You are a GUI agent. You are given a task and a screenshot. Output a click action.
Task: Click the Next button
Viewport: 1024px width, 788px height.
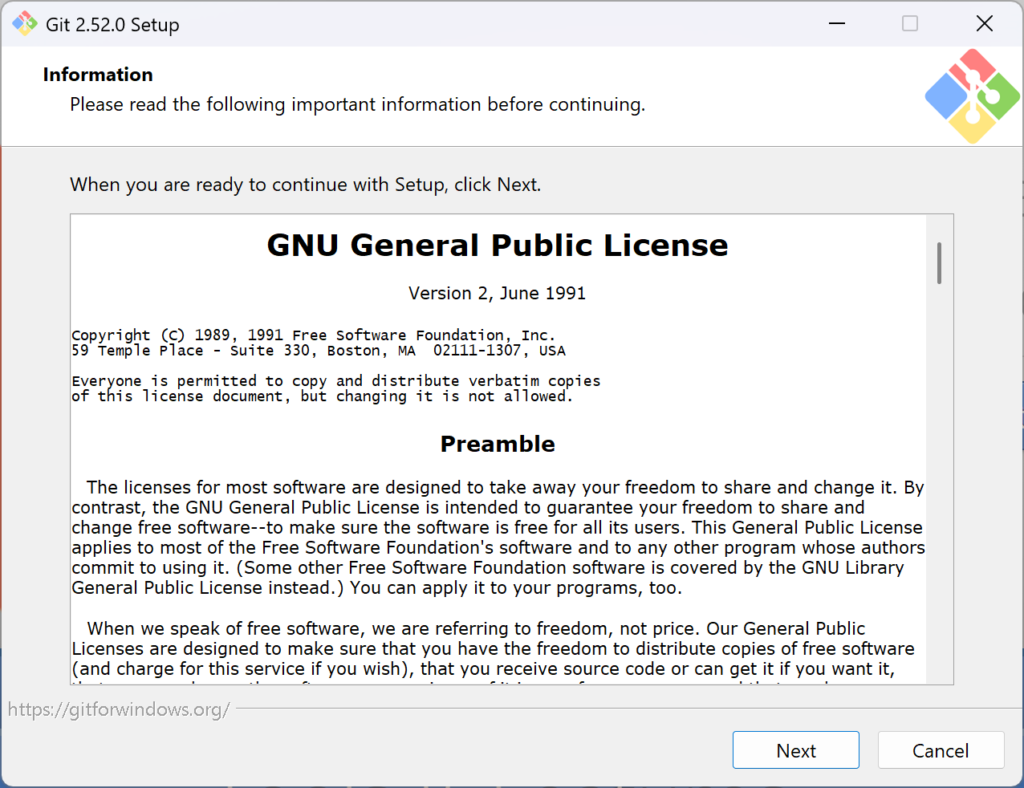[x=795, y=750]
